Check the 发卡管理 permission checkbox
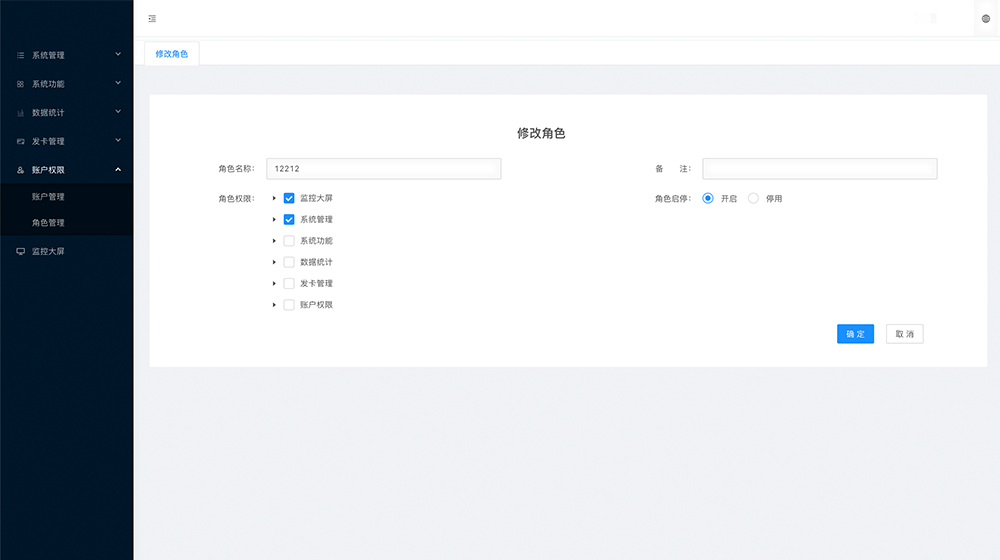The image size is (1000, 560). pos(289,283)
